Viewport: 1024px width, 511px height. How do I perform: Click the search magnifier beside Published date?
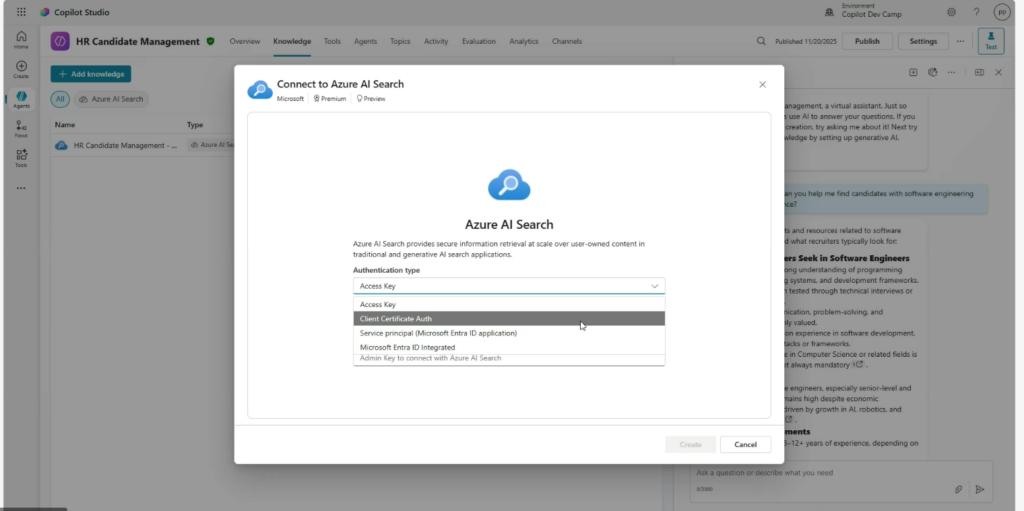761,41
